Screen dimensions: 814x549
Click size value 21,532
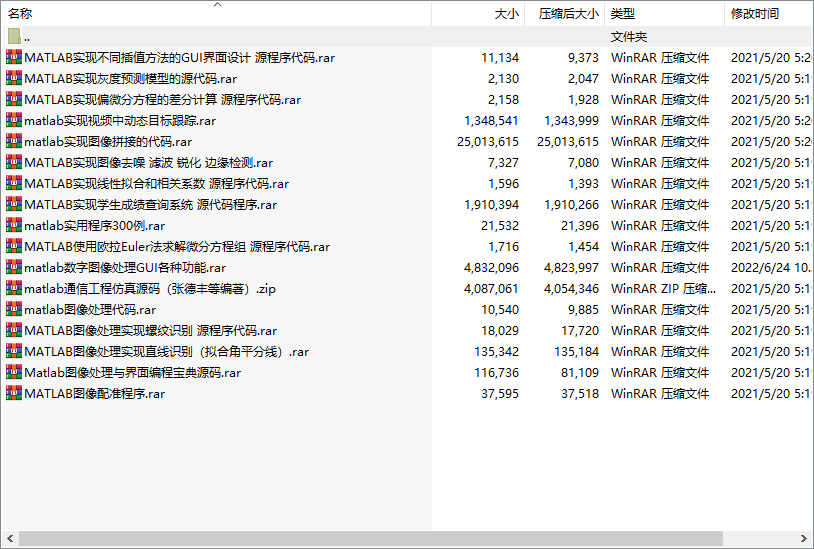click(500, 226)
